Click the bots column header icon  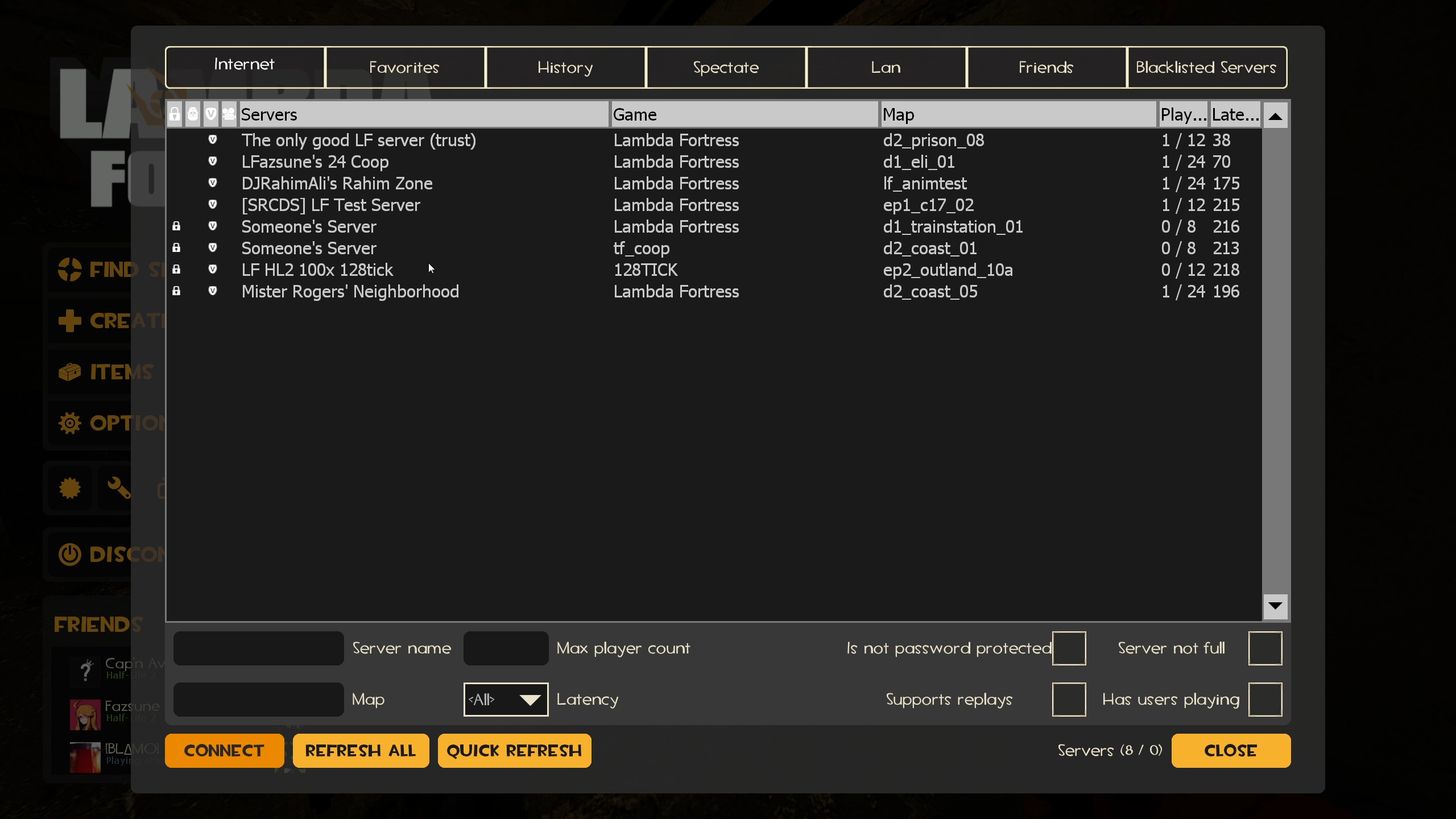coord(193,114)
